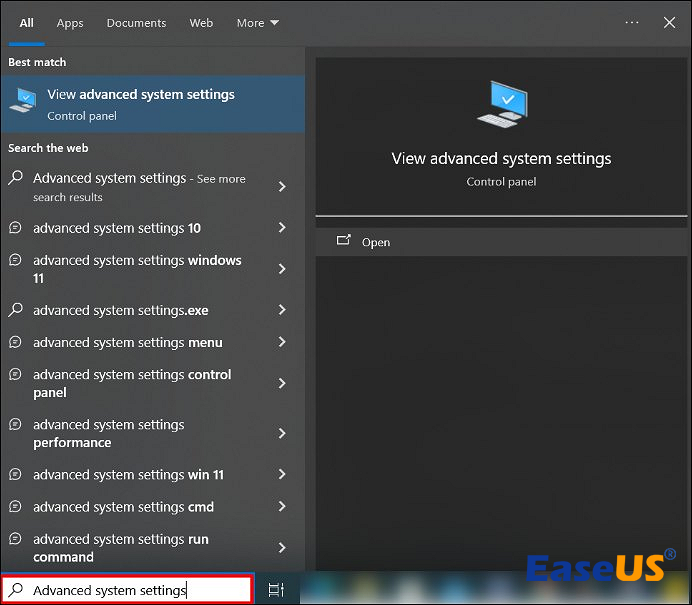Click Open in the right pane
The image size is (692, 605).
376,242
